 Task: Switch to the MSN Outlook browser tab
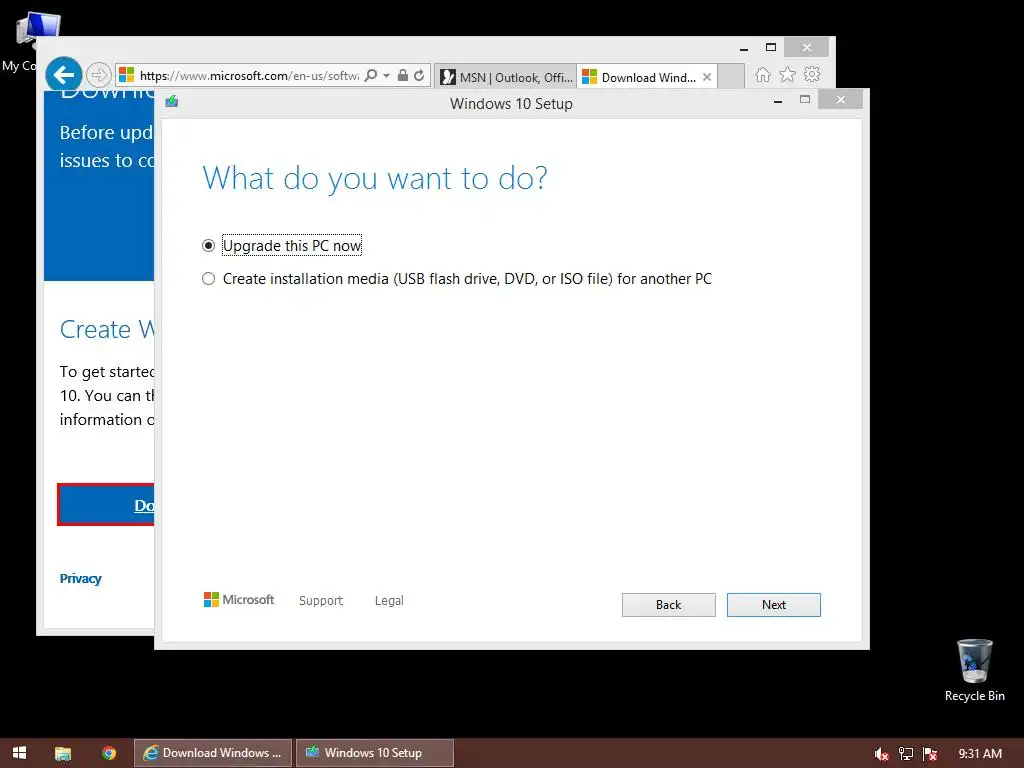pos(505,77)
